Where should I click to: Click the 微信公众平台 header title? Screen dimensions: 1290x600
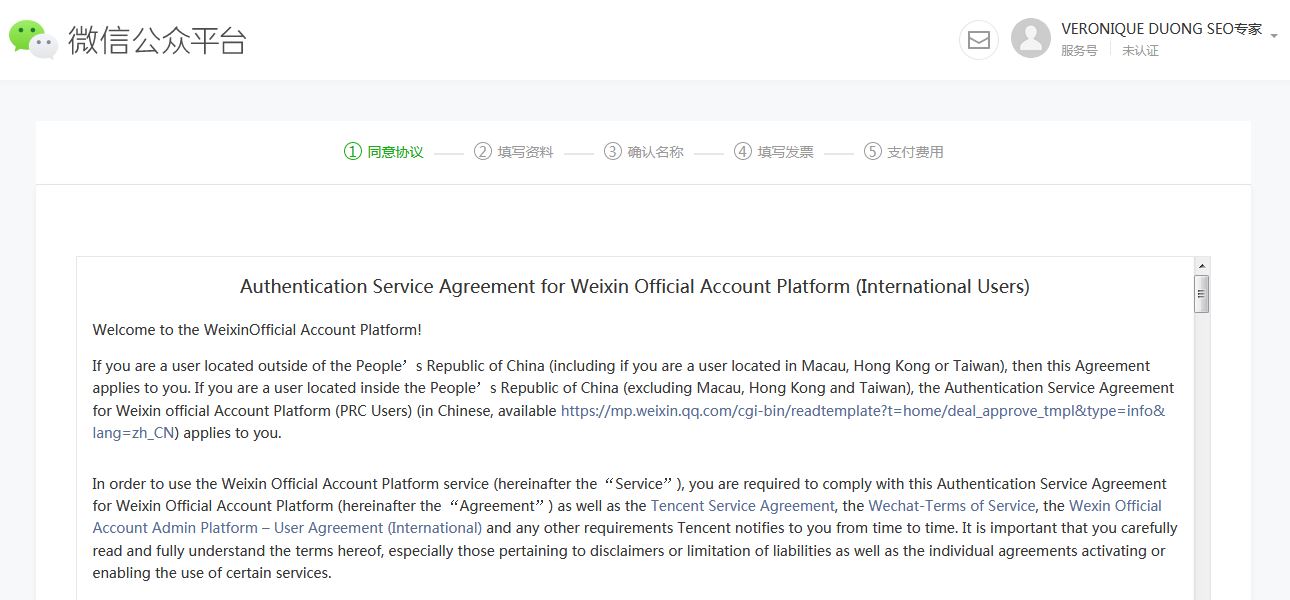click(x=155, y=41)
